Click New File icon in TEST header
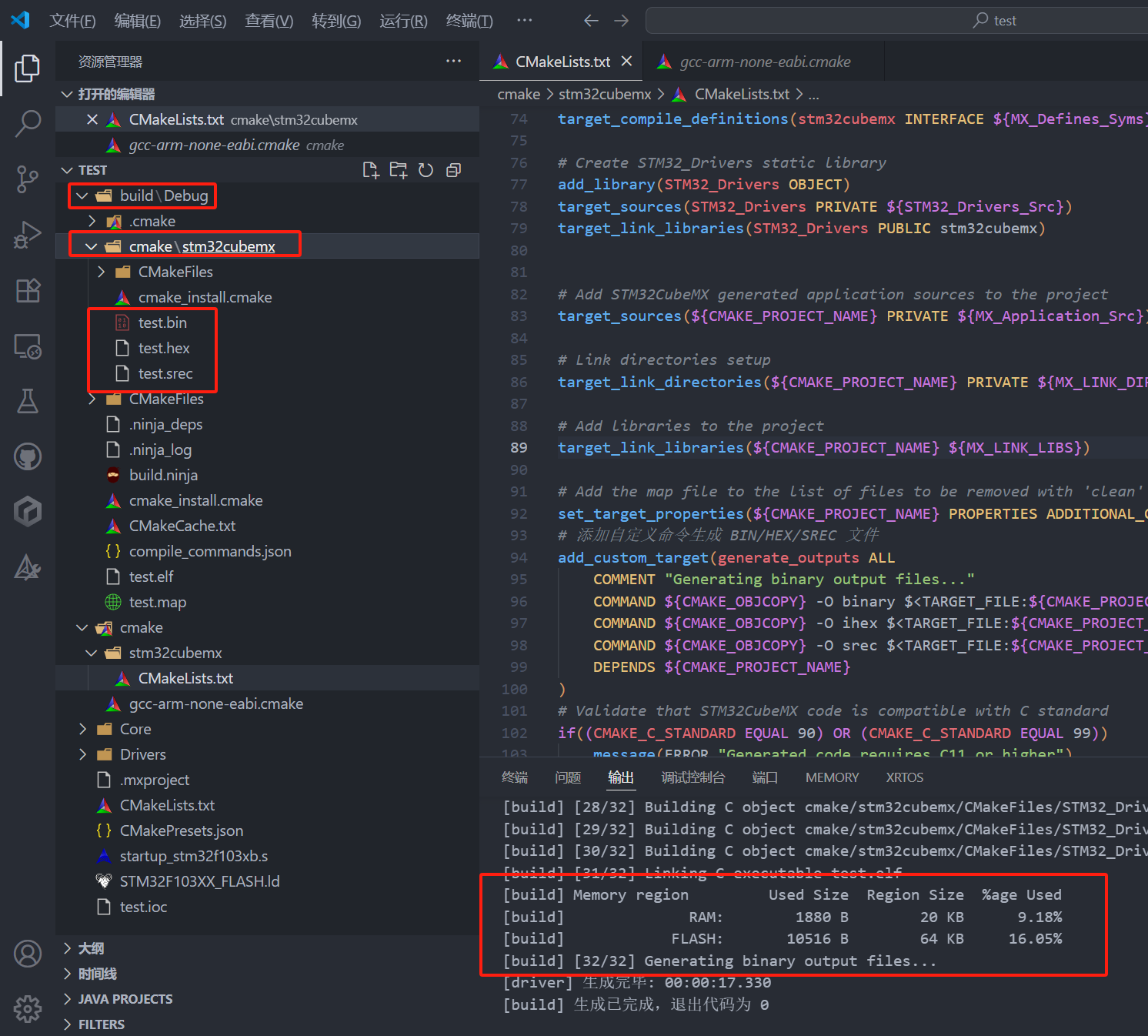The width and height of the screenshot is (1148, 1036). [x=371, y=170]
